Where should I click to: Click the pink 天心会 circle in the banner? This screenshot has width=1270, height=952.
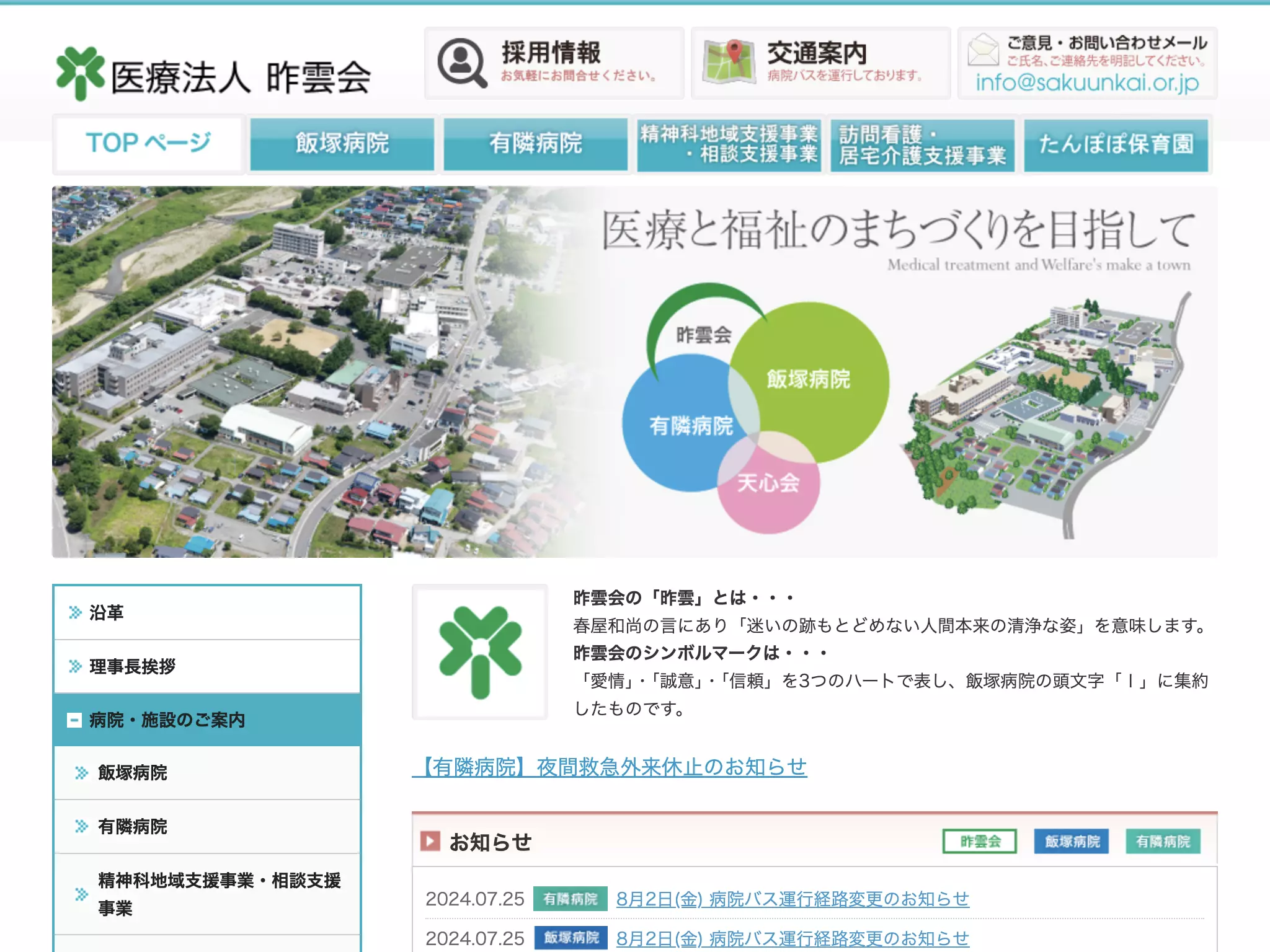click(769, 483)
